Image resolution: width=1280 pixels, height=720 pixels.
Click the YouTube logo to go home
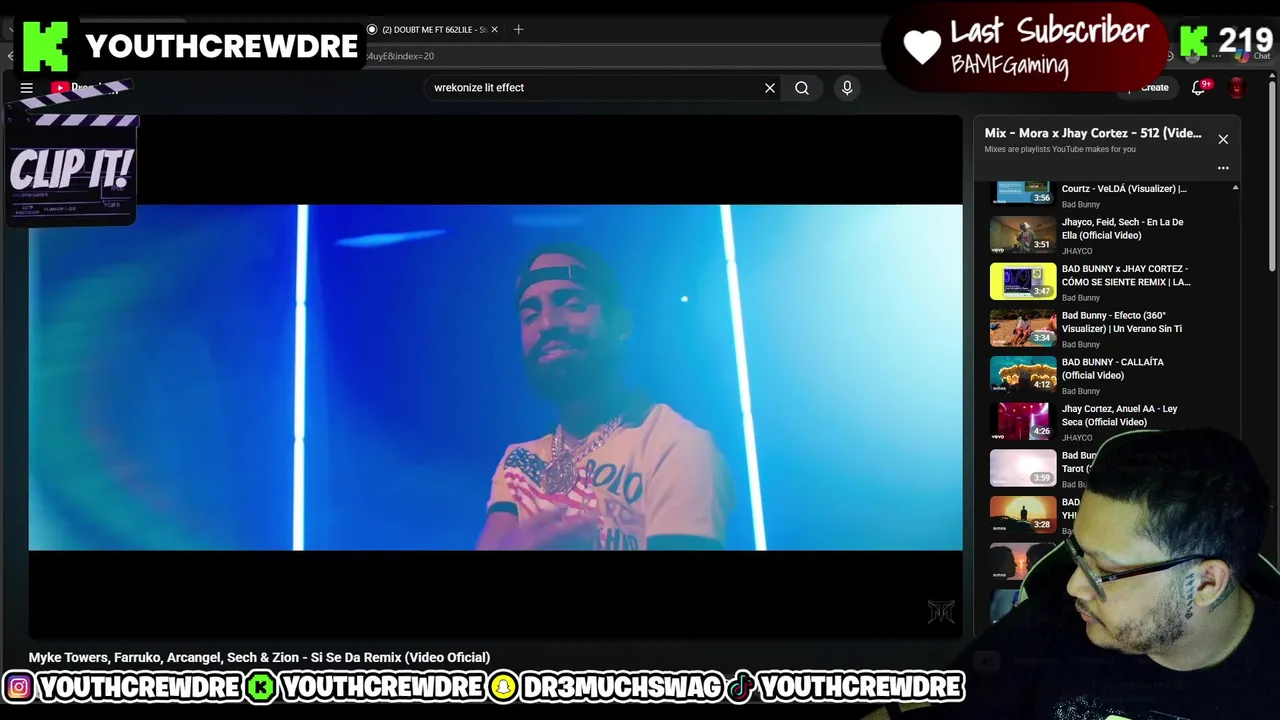[84, 88]
